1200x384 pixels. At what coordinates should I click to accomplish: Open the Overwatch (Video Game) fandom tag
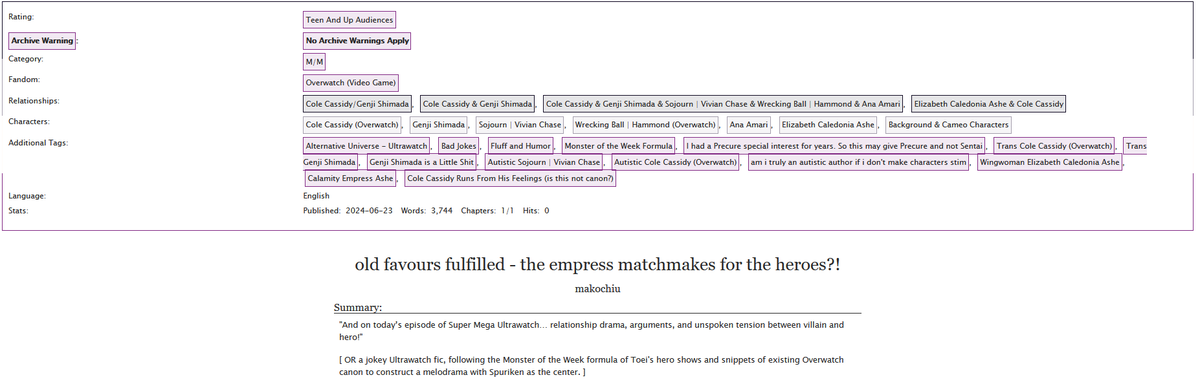351,82
